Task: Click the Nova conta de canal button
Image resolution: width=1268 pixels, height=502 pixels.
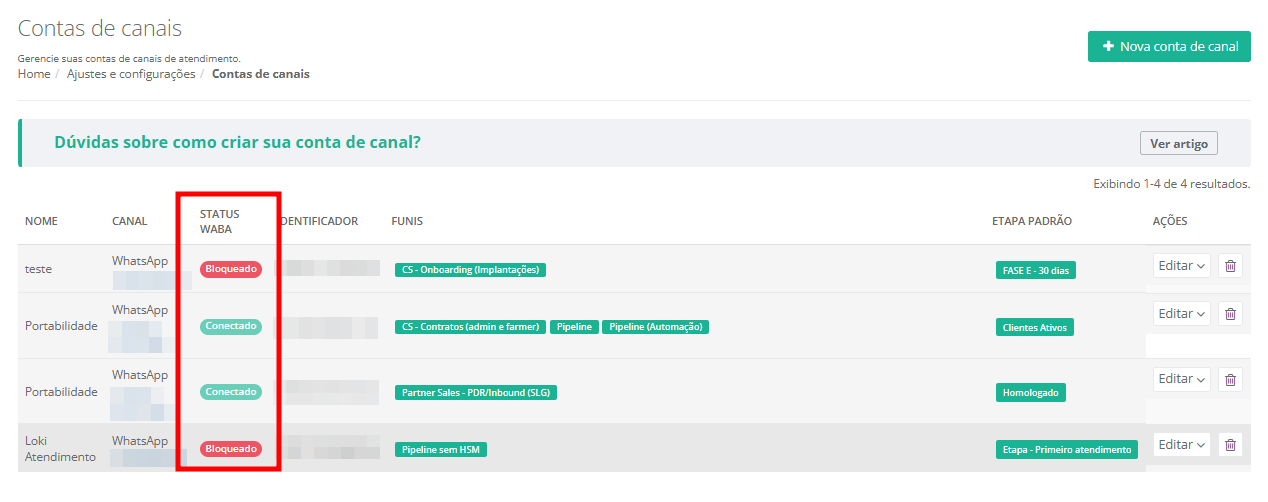Action: (x=1169, y=46)
